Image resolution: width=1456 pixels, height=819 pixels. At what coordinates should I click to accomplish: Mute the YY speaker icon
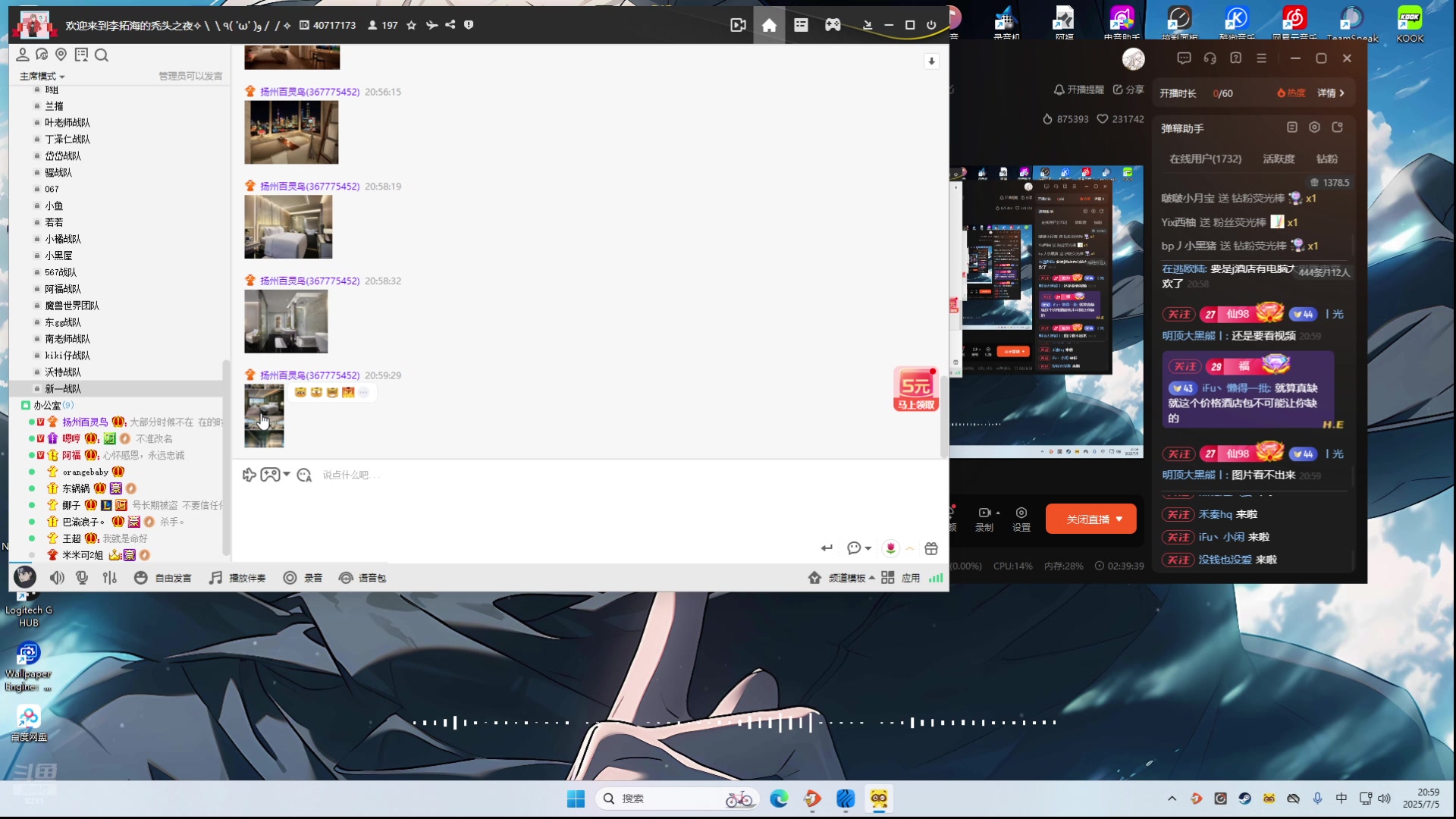point(57,578)
